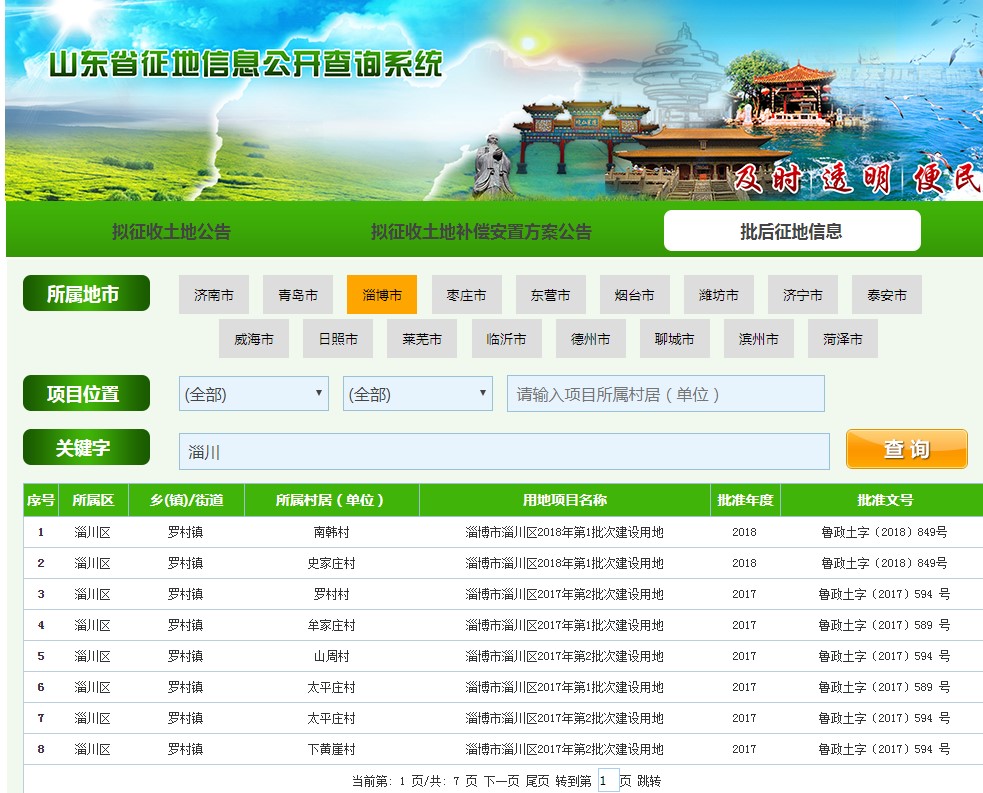Switch to 拟征收土地补偿安置方案公告 tab

click(x=481, y=232)
